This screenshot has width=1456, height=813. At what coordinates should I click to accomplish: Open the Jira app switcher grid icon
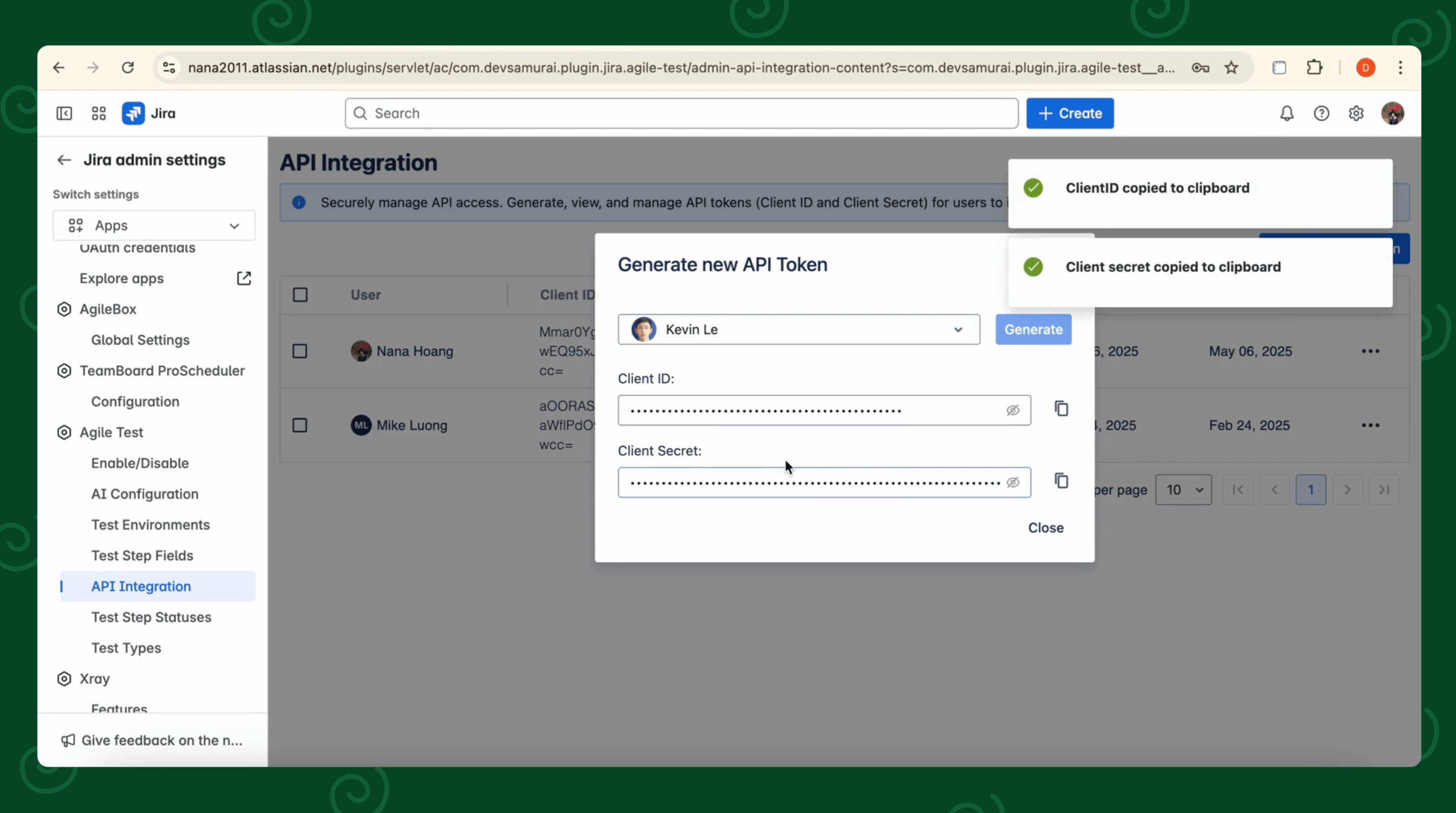click(x=98, y=113)
